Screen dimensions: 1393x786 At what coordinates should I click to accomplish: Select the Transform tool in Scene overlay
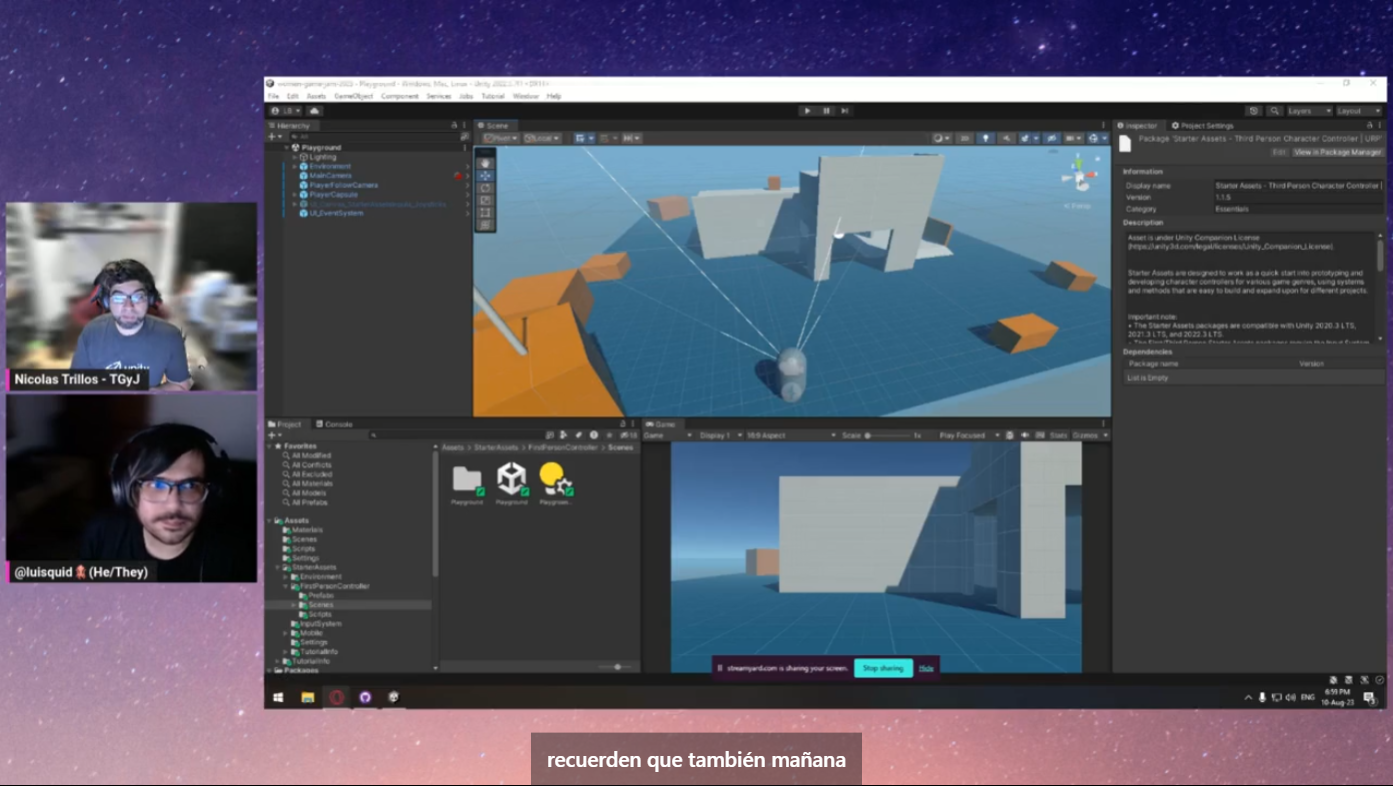(485, 225)
